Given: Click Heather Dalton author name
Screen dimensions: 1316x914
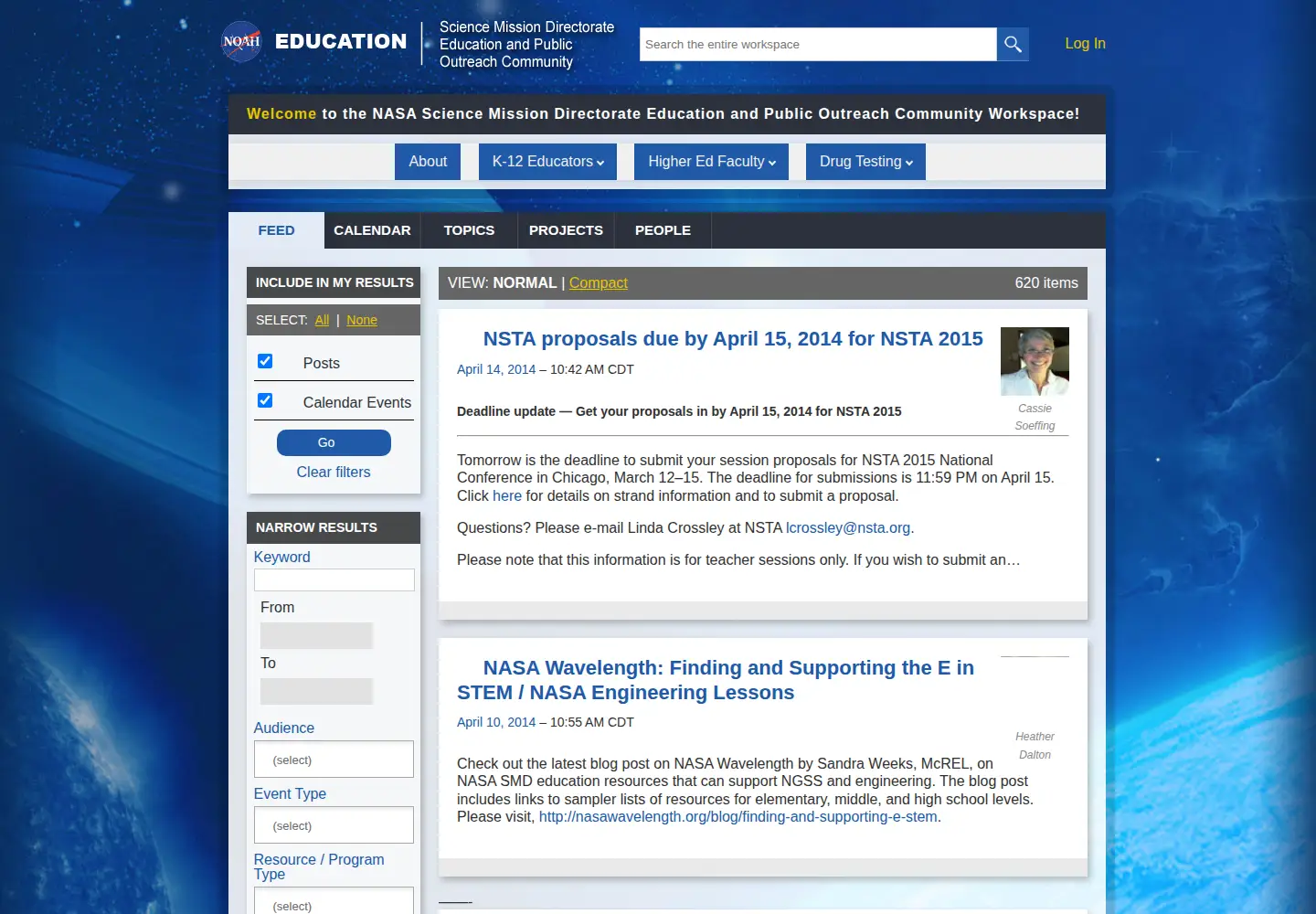Looking at the screenshot, I should click(1035, 745).
